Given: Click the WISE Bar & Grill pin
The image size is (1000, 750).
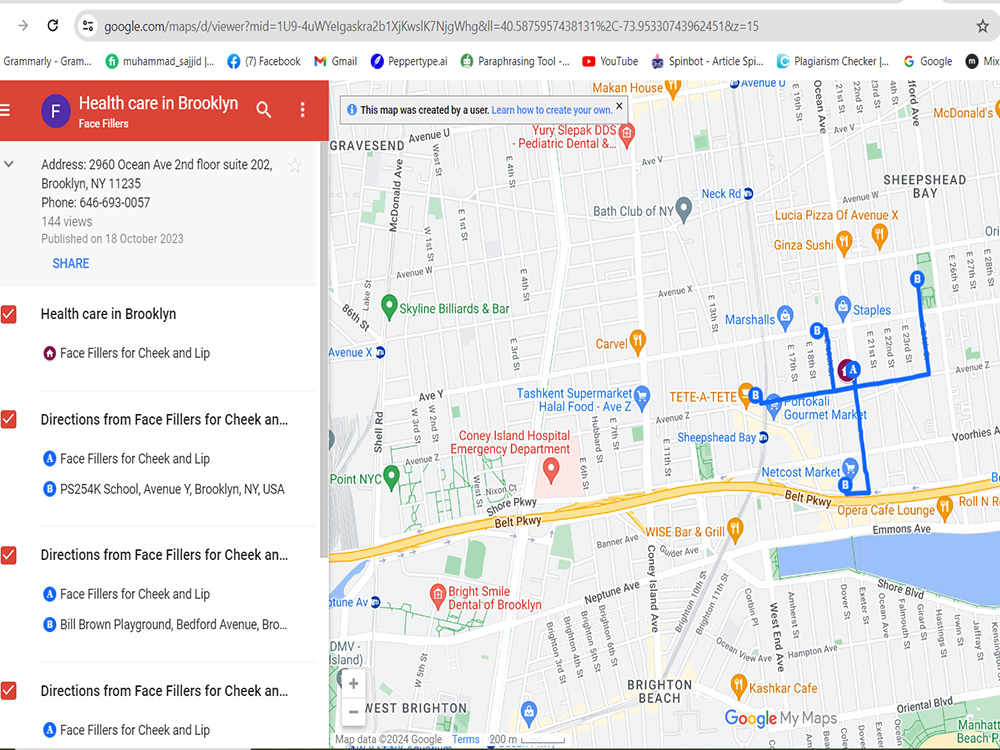Looking at the screenshot, I should pos(735,531).
